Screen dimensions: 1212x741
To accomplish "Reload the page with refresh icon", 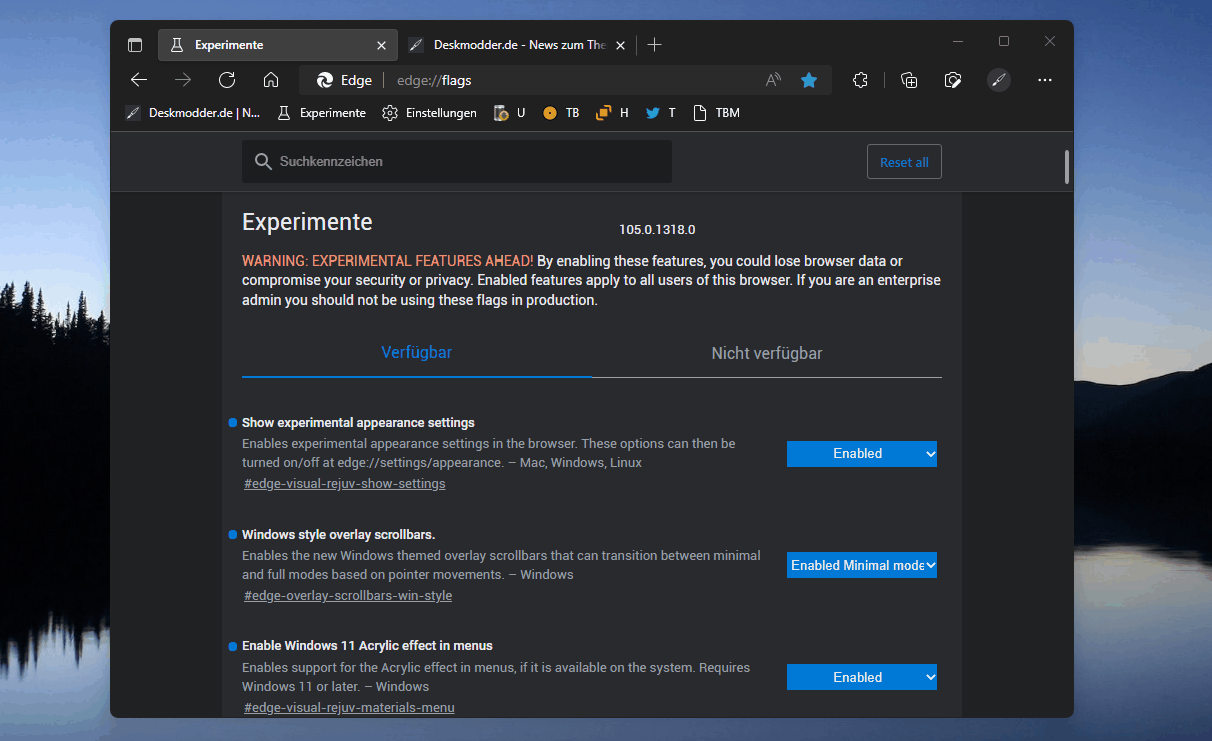I will click(227, 80).
